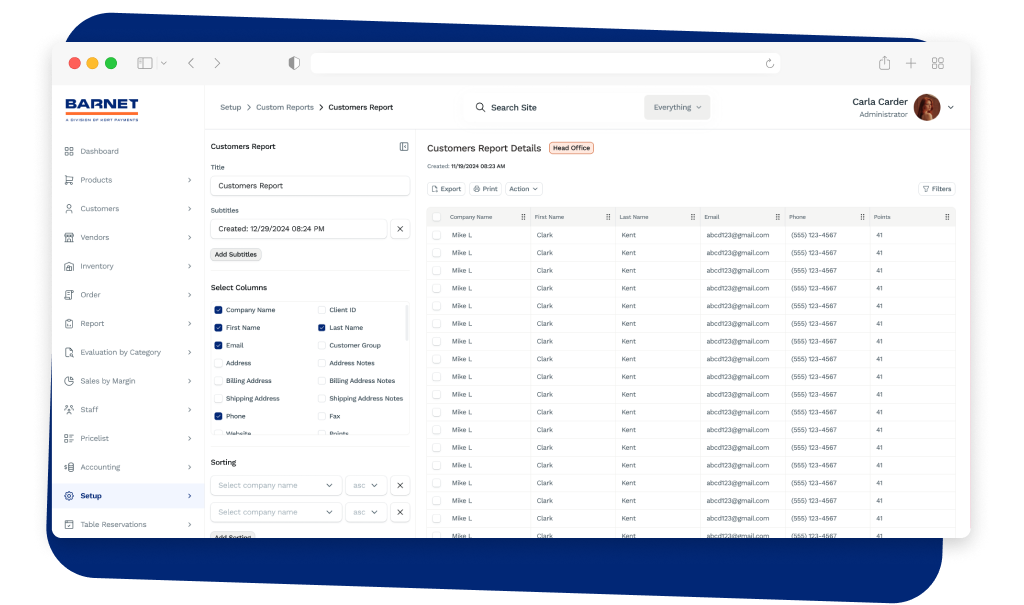The image size is (1024, 605).
Task: Click the Vendors store icon
Action: (69, 238)
